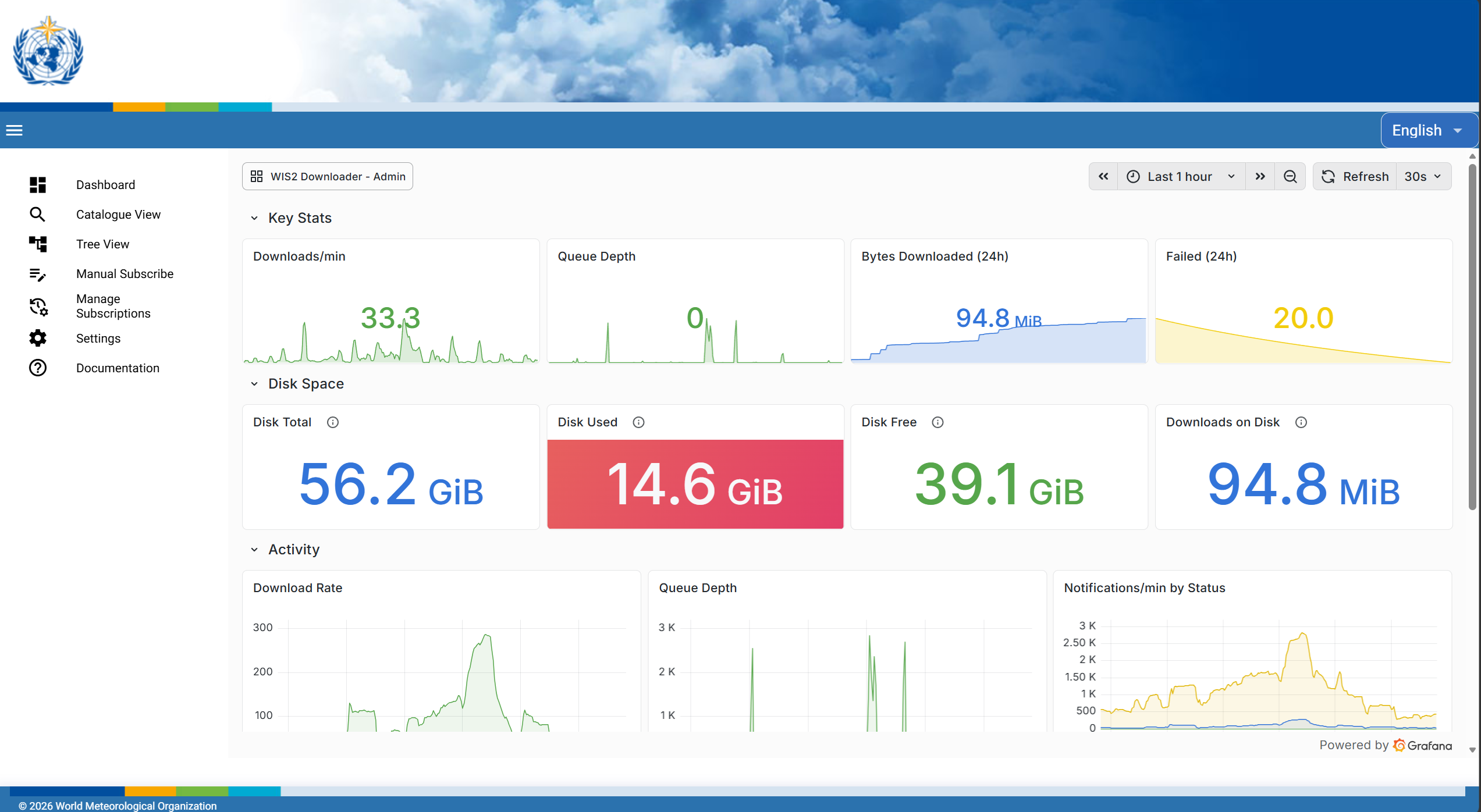Click the scrollbar up arrow
Screen dimensions: 1481x812
1472,156
